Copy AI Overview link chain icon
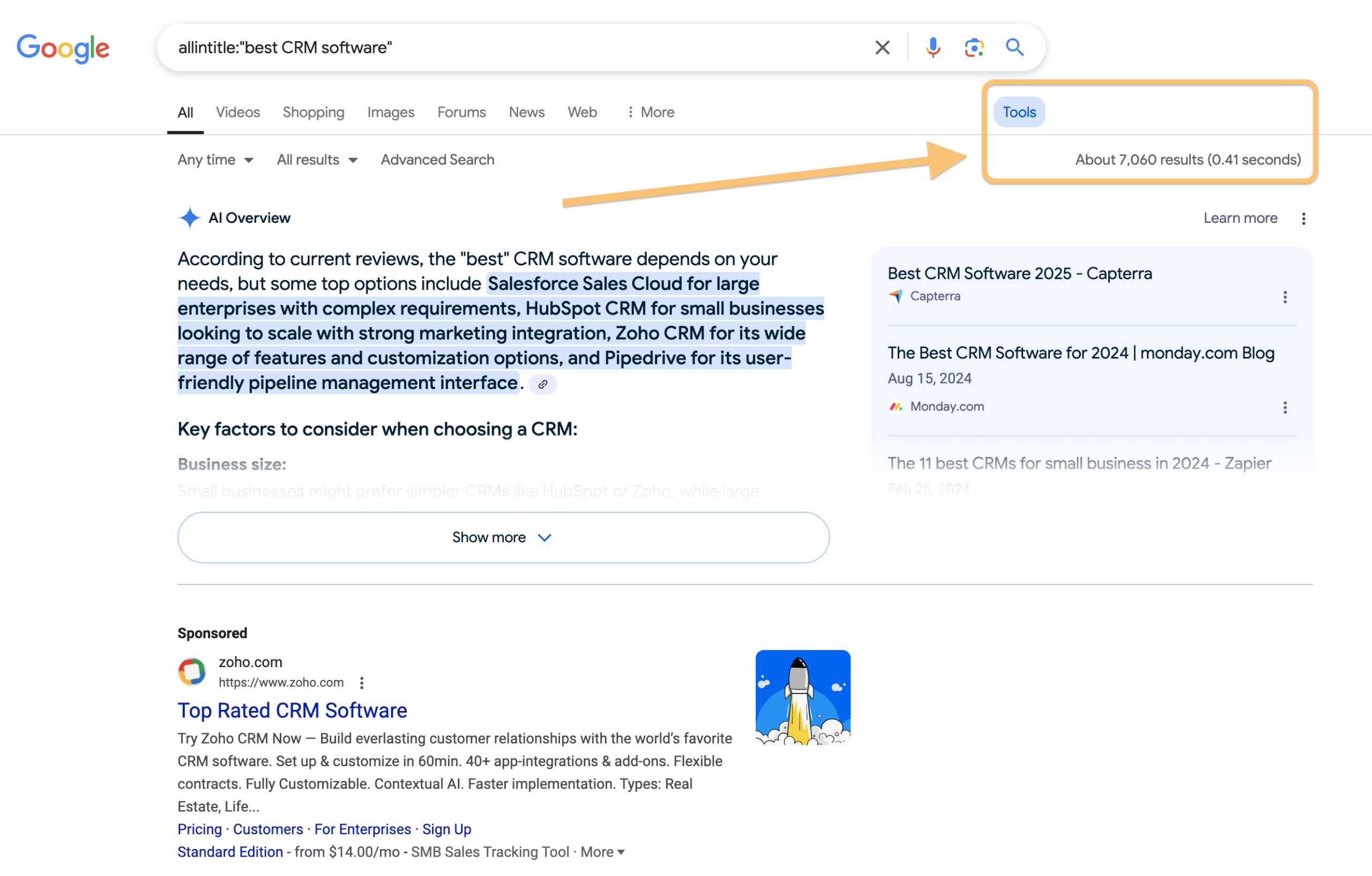Viewport: 1372px width, 876px height. 543,385
